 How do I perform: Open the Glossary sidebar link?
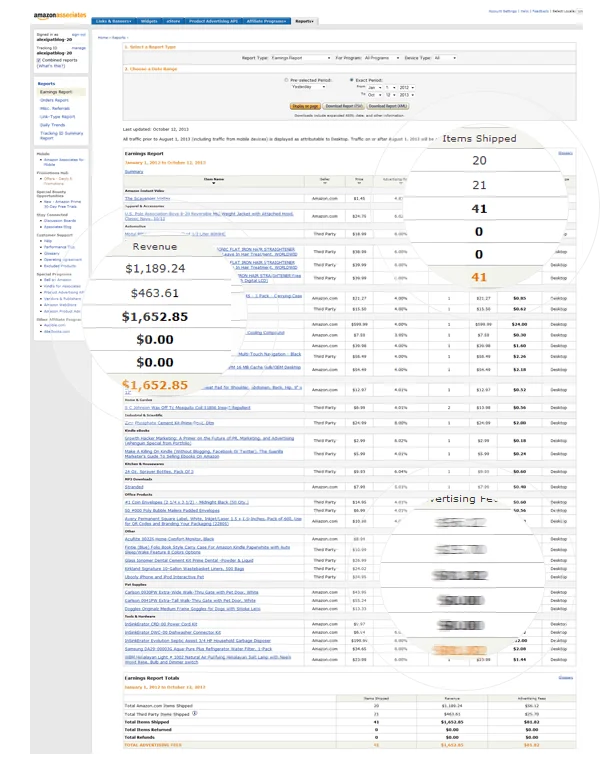click(x=52, y=253)
